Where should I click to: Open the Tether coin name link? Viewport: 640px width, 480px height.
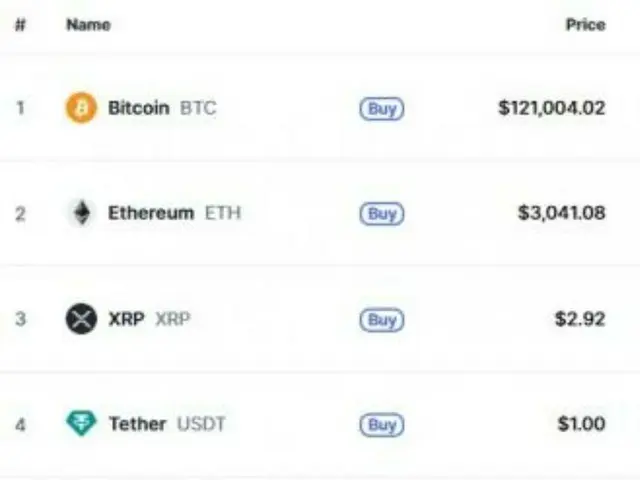(x=137, y=424)
